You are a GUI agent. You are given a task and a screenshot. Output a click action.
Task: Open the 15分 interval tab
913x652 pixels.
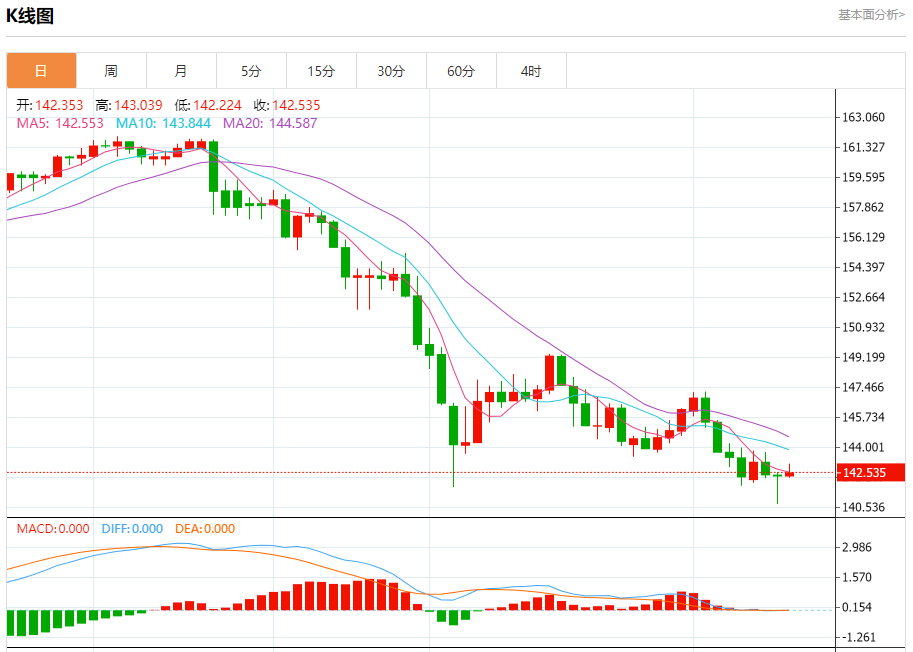pyautogui.click(x=321, y=71)
